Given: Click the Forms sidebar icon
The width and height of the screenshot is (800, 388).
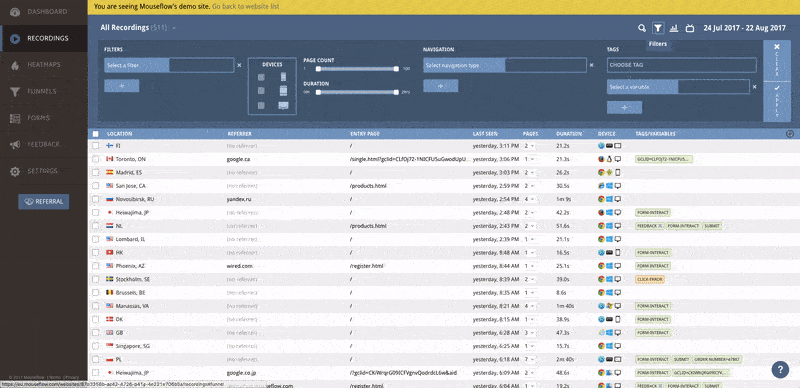Looking at the screenshot, I should (x=15, y=118).
